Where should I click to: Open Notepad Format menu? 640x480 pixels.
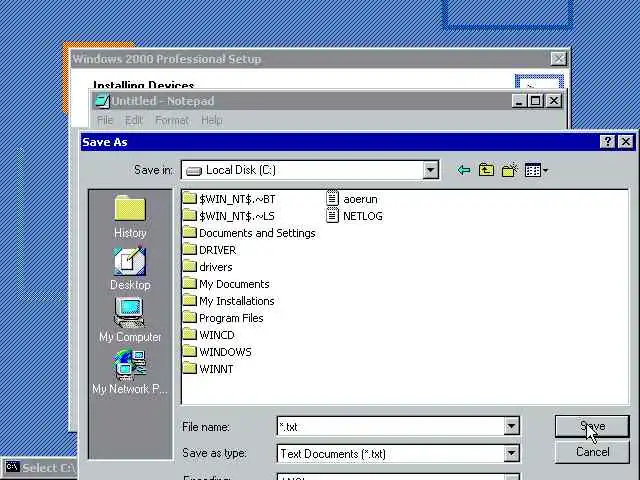pos(172,120)
